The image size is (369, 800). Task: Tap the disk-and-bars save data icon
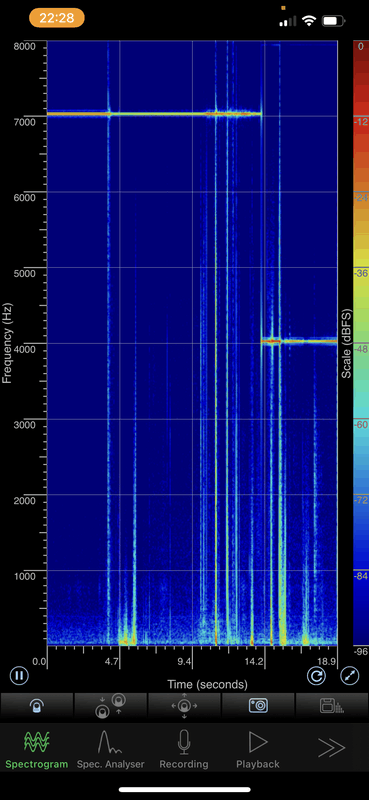point(332,706)
